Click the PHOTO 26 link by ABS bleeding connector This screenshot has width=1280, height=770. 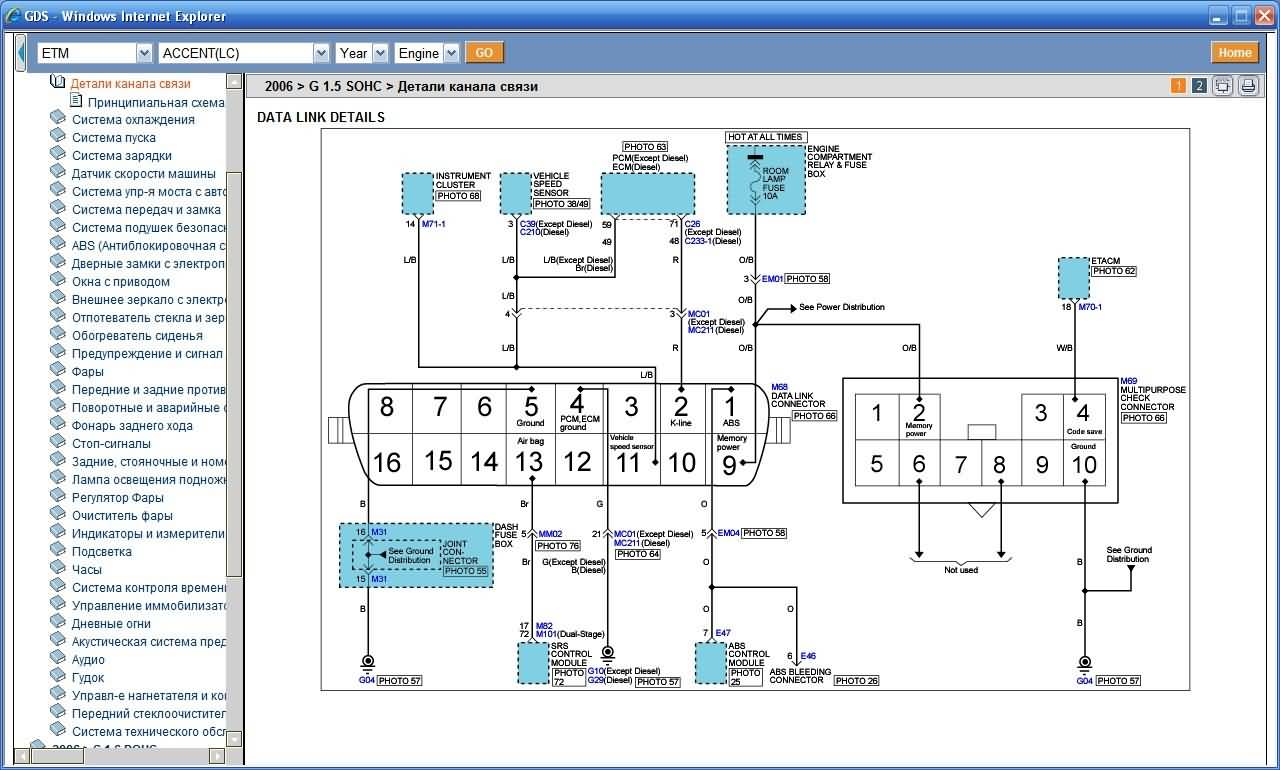[856, 681]
